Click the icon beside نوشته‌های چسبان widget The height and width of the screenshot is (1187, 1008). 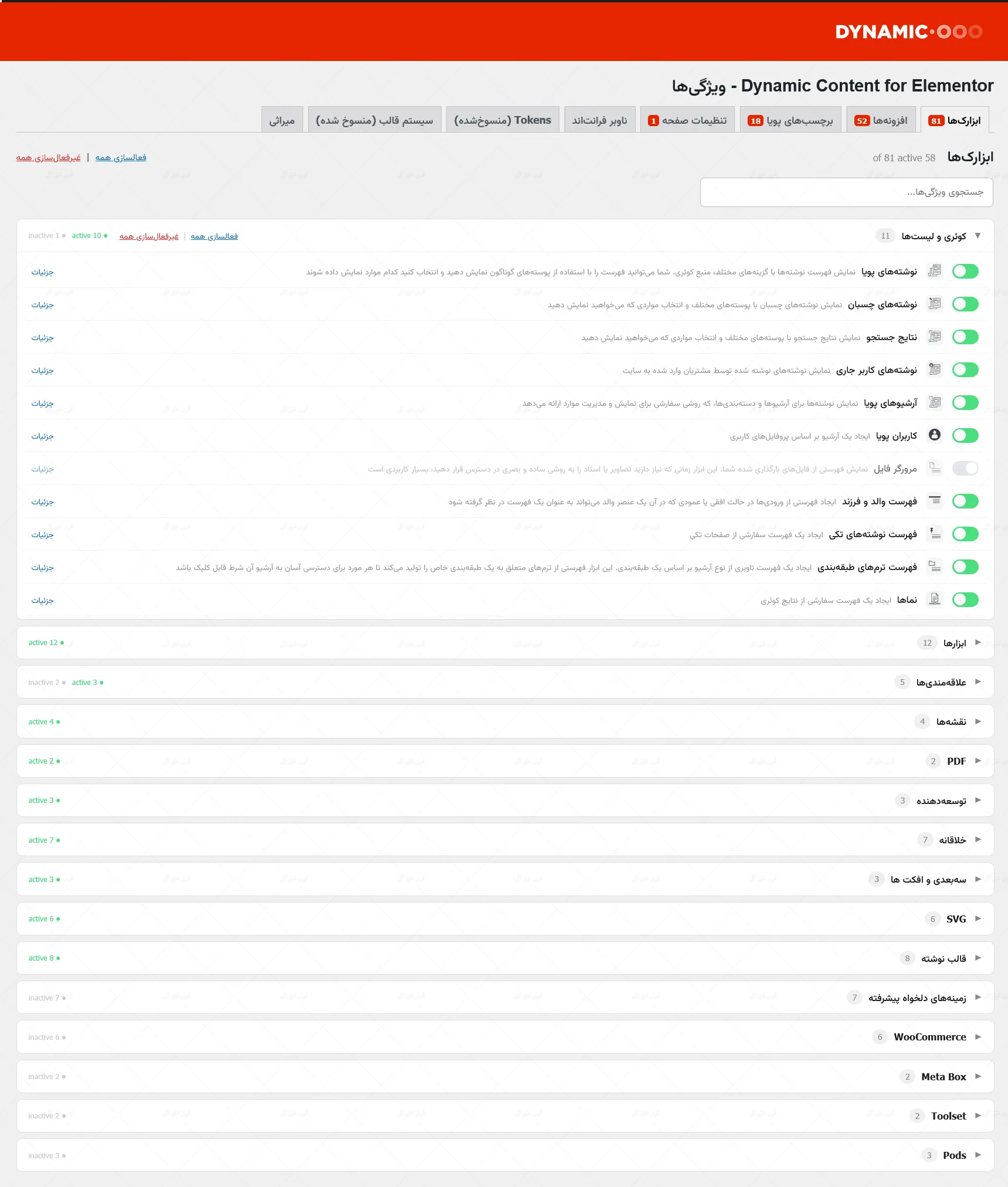click(935, 304)
